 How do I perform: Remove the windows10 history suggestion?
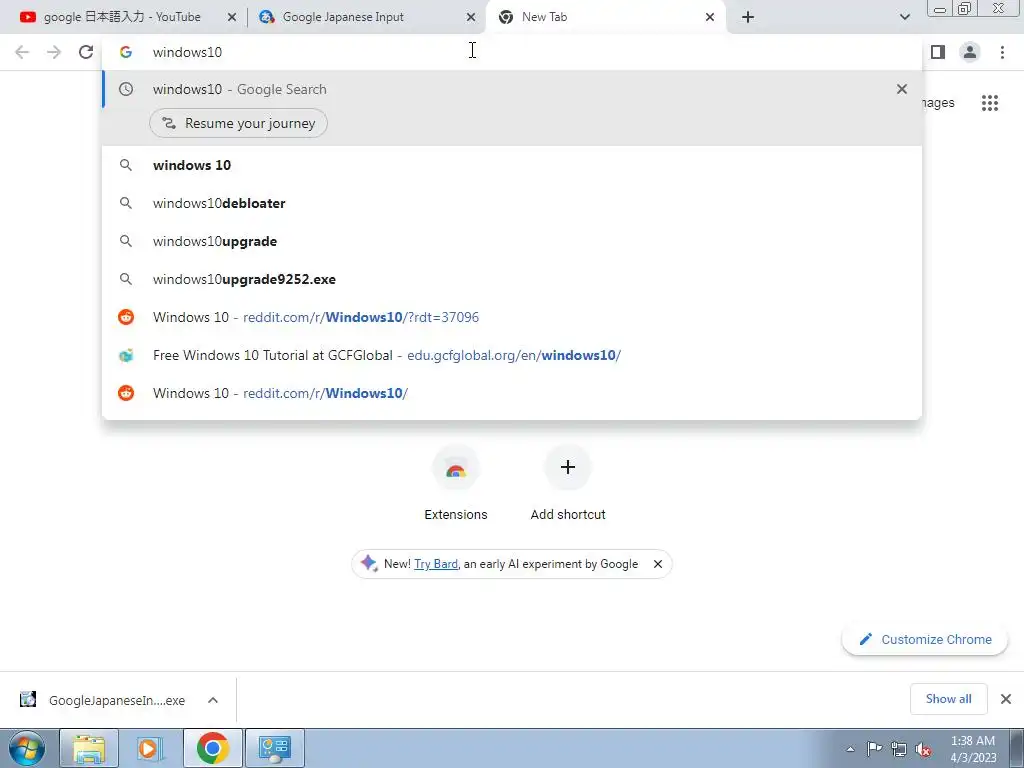(x=902, y=89)
